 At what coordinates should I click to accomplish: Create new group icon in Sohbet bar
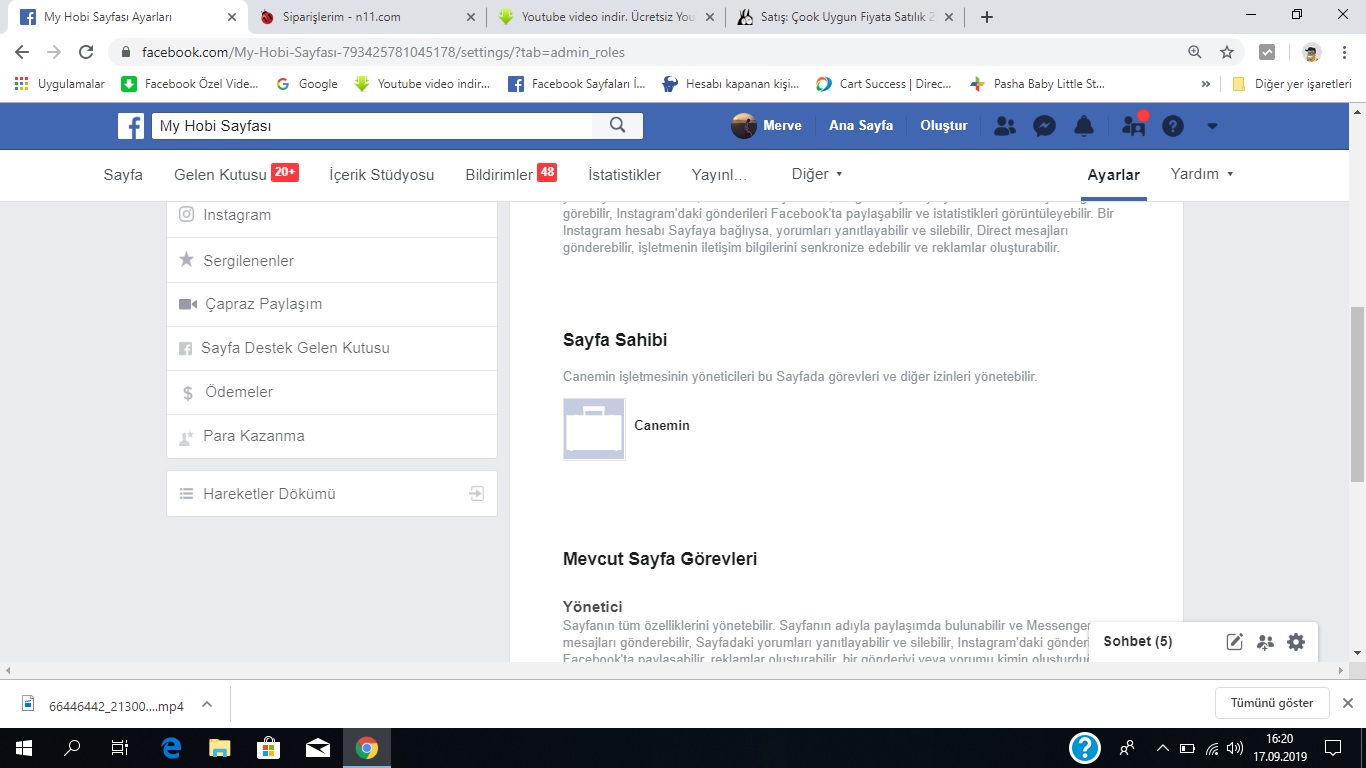coord(1265,642)
